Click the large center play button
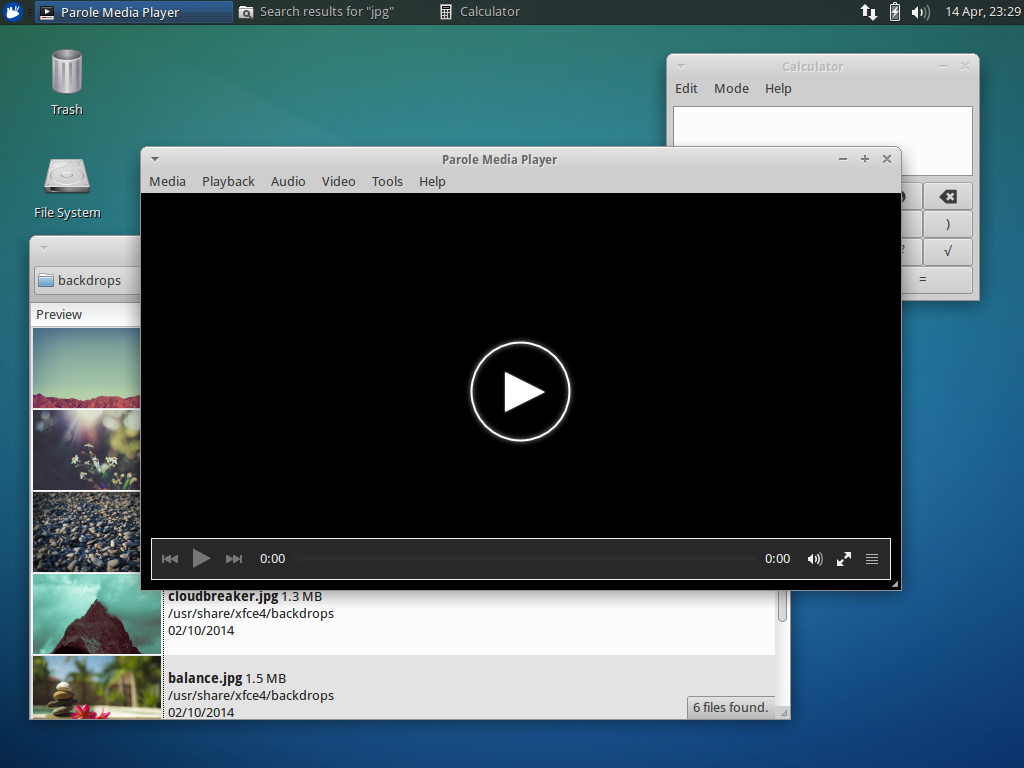The height and width of the screenshot is (768, 1024). coord(520,392)
